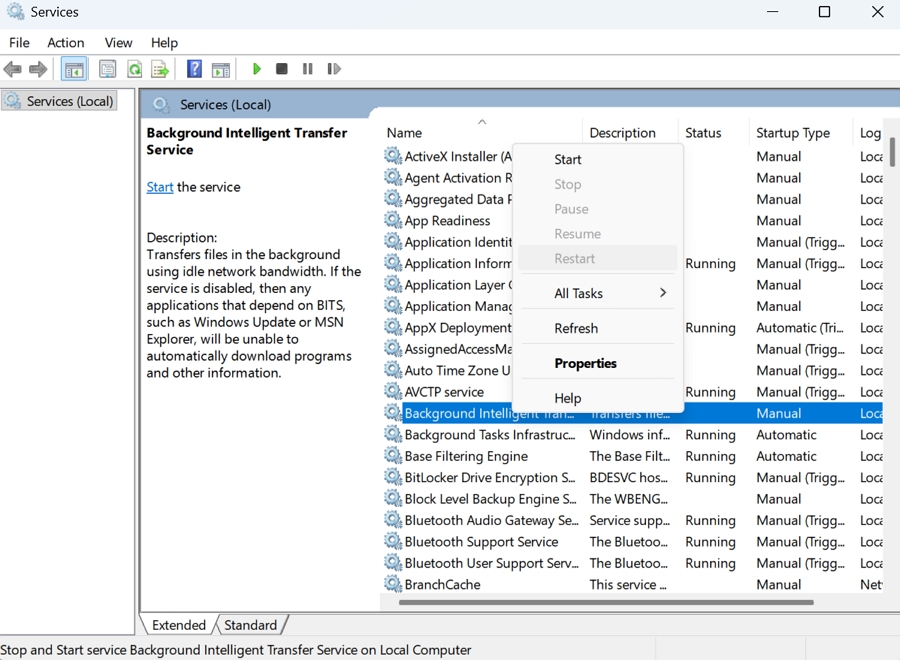
Task: Choose Start in the context menu
Action: click(568, 159)
